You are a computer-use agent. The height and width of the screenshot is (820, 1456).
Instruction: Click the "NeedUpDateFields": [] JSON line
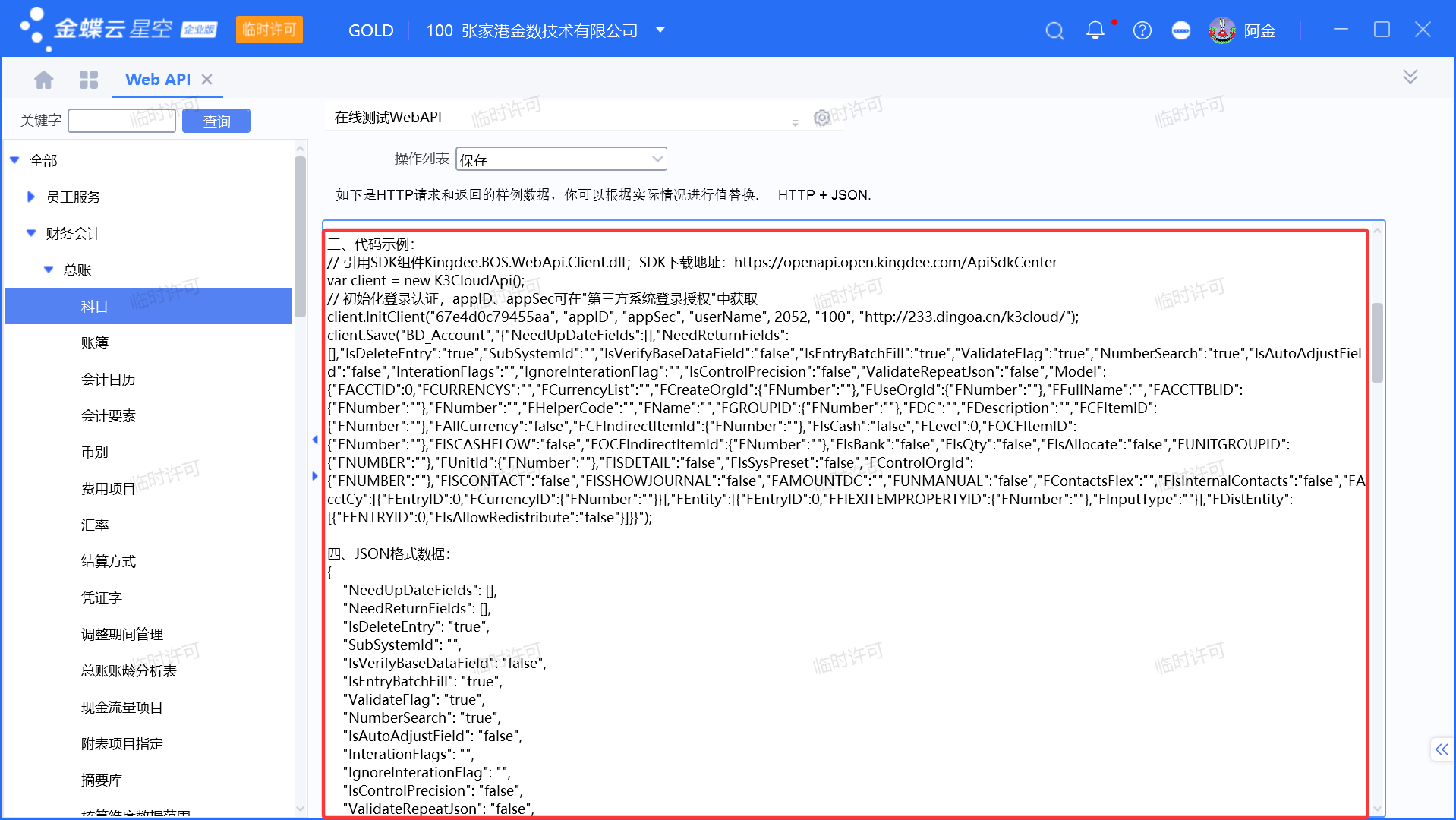[x=421, y=590]
